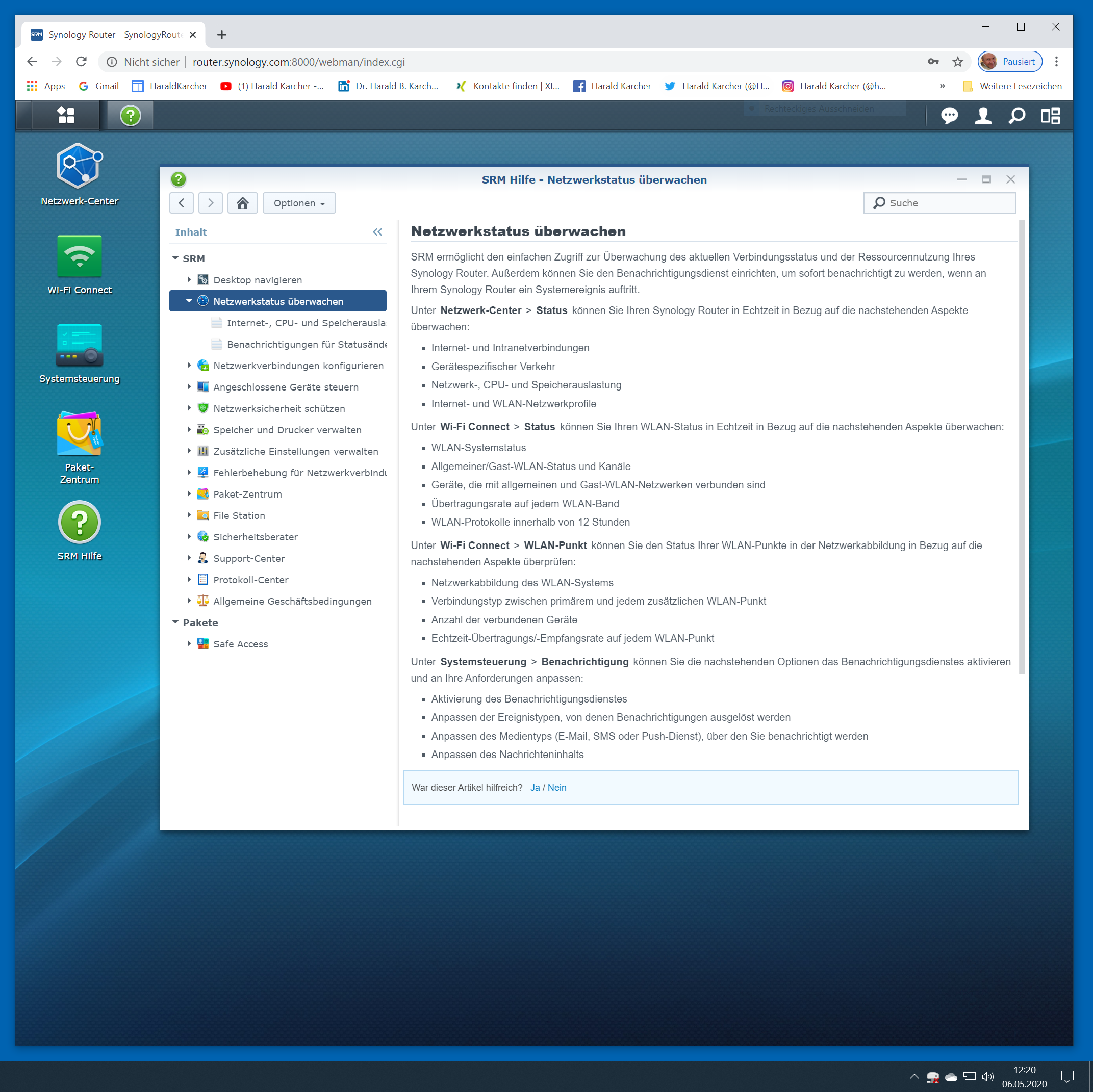Screen dimensions: 1093x1092
Task: Open the widgets panel icon
Action: pos(1050,116)
